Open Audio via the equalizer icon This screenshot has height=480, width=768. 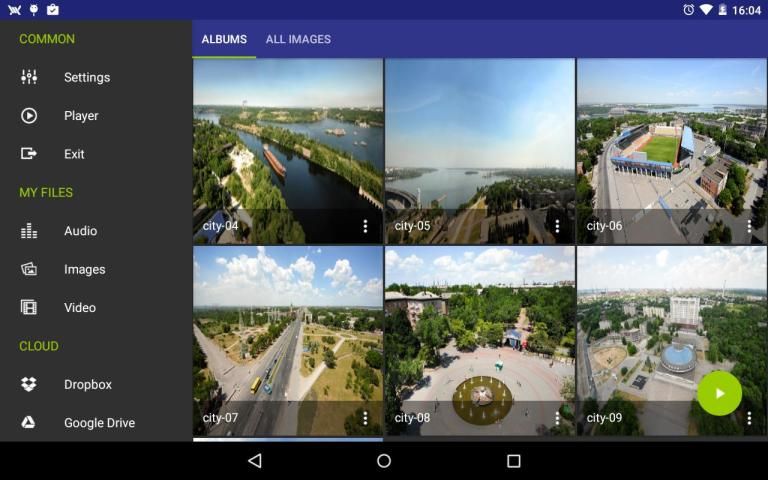[29, 231]
